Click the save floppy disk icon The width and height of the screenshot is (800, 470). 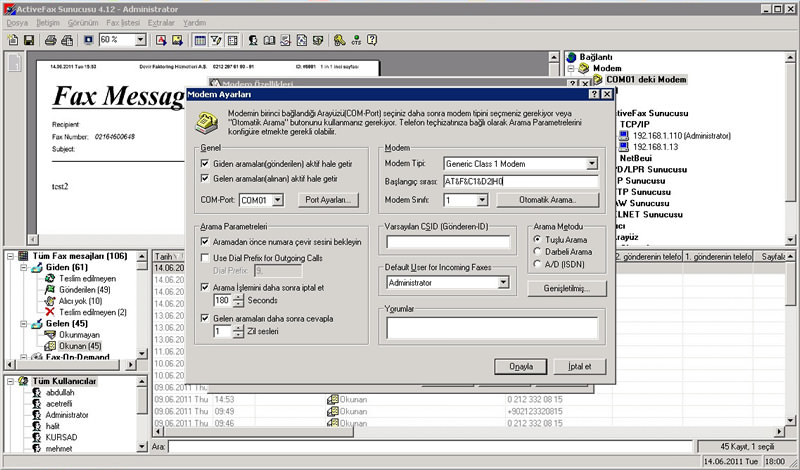coord(29,40)
